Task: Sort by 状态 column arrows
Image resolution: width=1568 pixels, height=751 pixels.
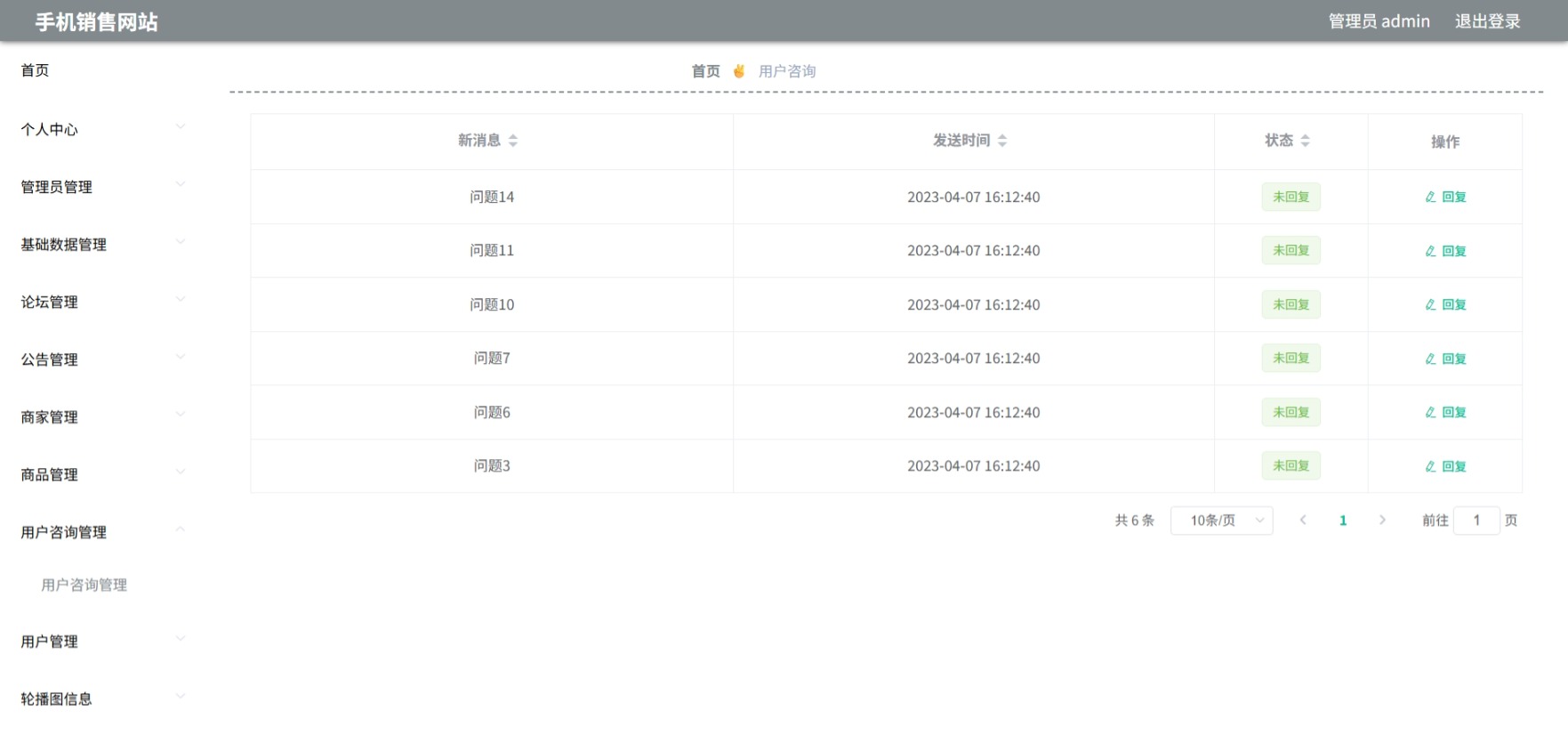Action: tap(1306, 141)
